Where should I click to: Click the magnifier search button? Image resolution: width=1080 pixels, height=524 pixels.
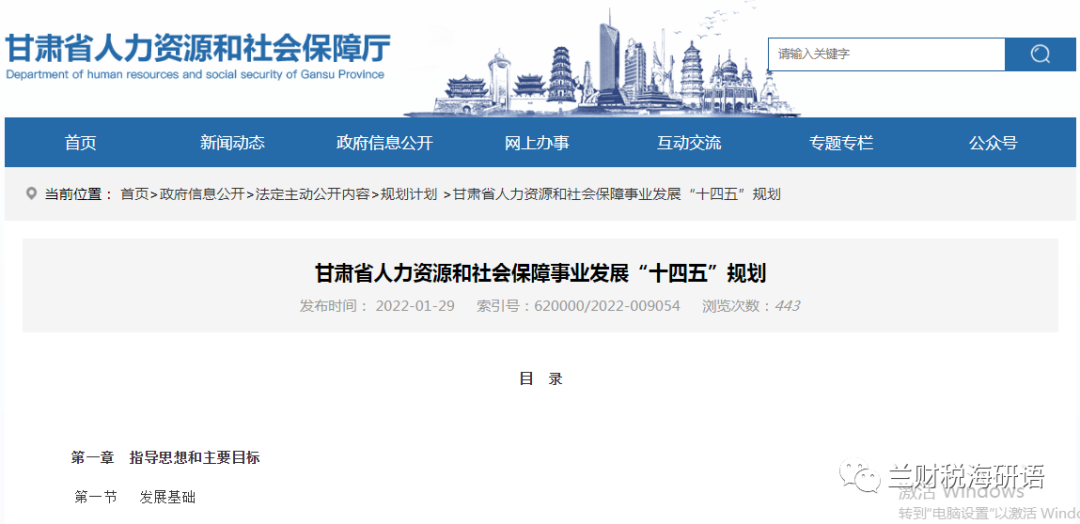(1040, 54)
